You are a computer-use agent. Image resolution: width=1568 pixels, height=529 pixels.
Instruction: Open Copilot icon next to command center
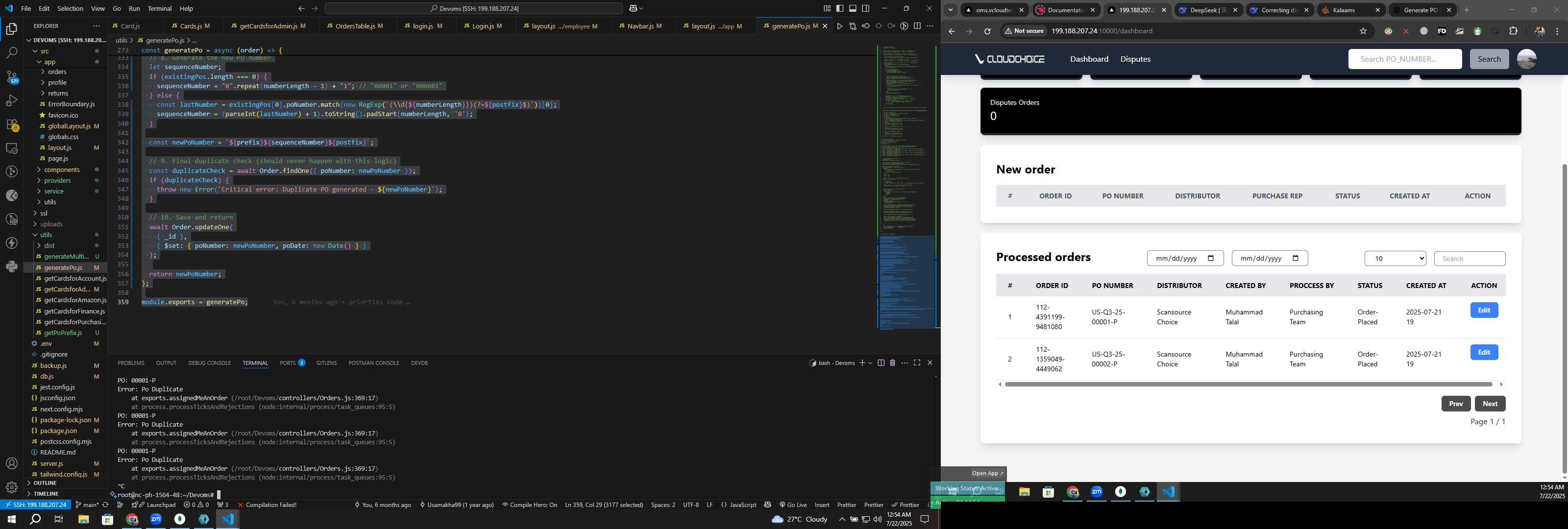point(633,8)
